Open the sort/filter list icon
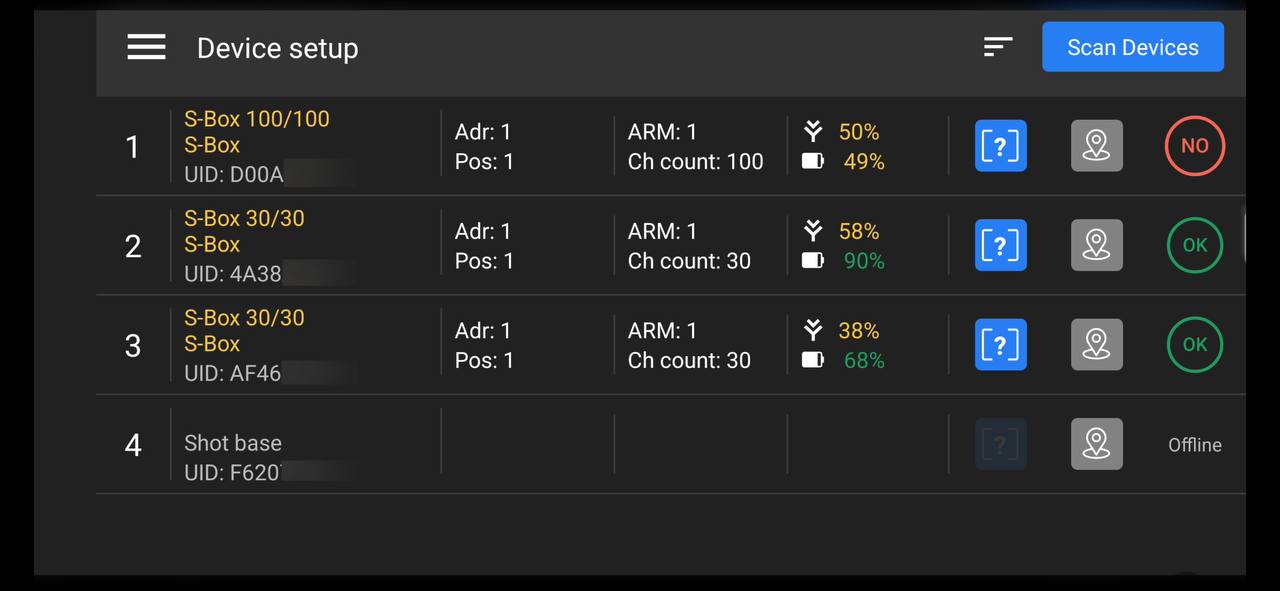Image resolution: width=1280 pixels, height=591 pixels. (997, 47)
